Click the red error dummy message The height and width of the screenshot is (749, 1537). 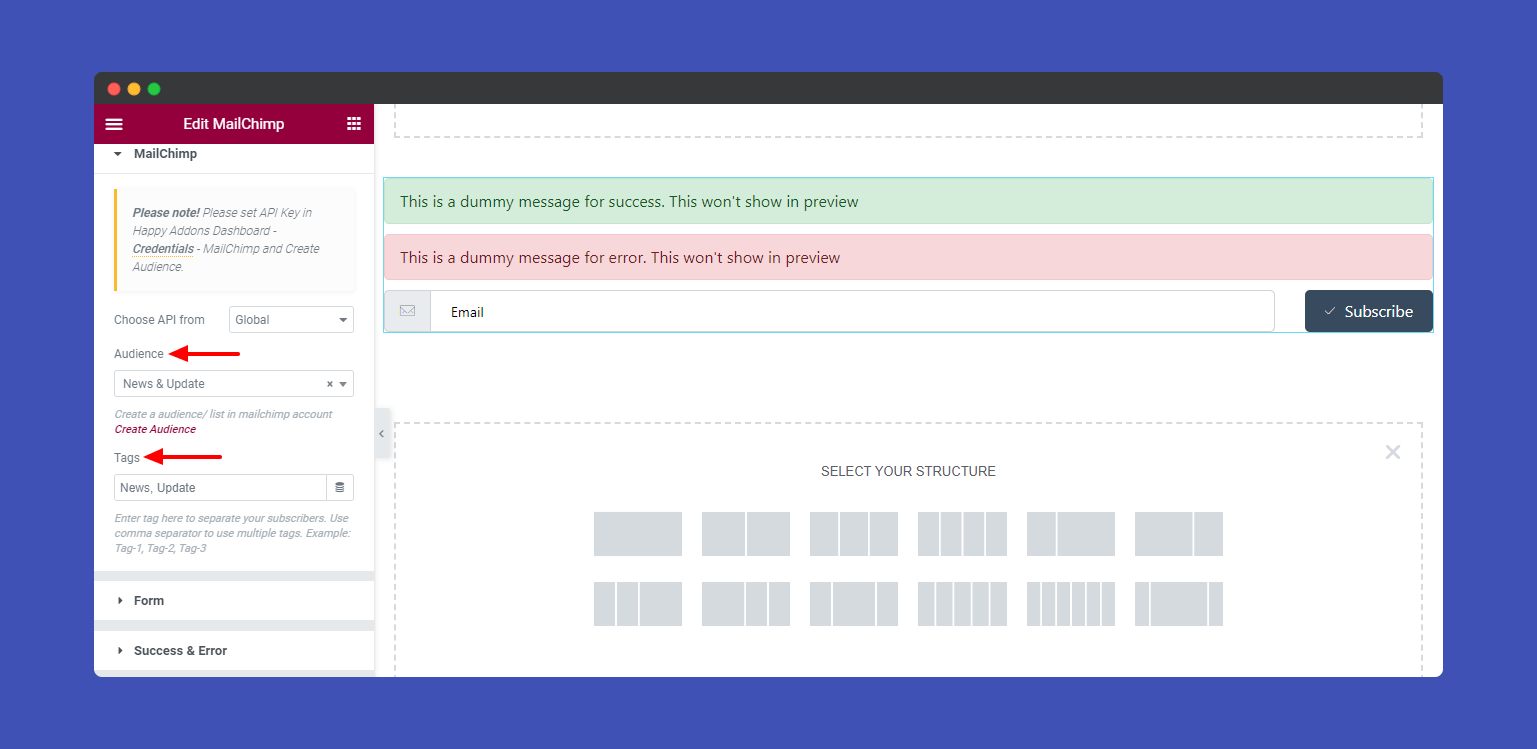tap(908, 257)
